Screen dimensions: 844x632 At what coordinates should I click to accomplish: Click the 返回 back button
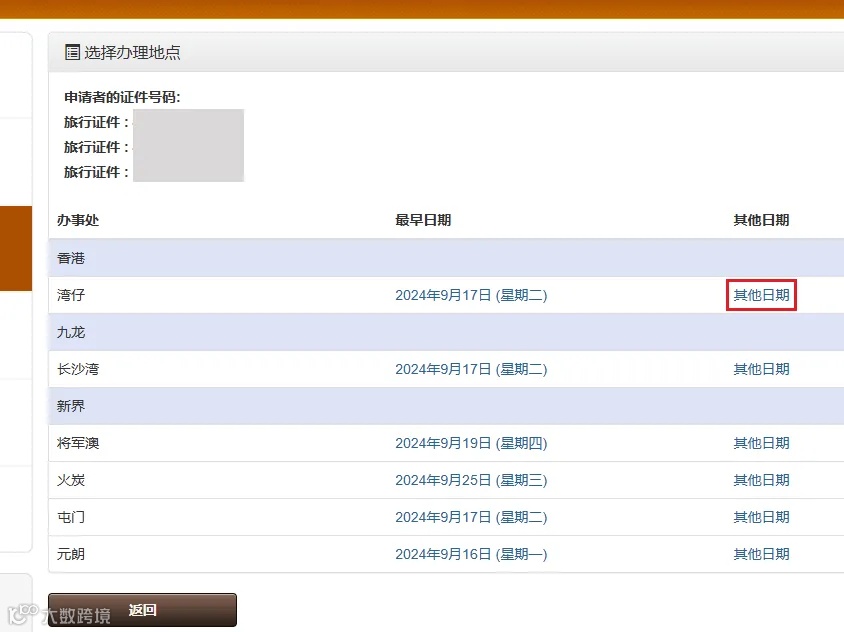click(x=142, y=610)
